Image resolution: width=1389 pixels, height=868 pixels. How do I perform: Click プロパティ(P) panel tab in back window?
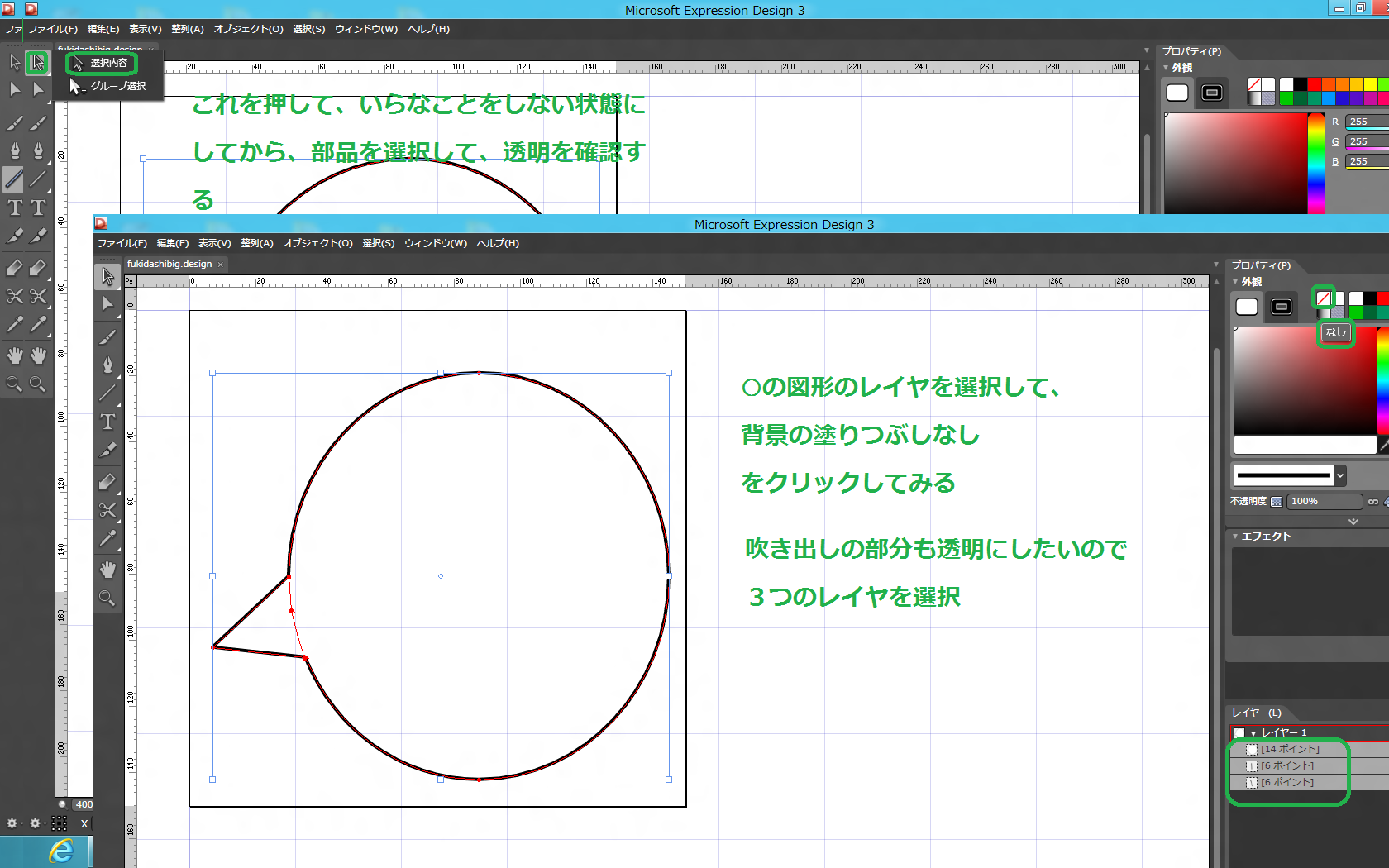click(x=1191, y=51)
